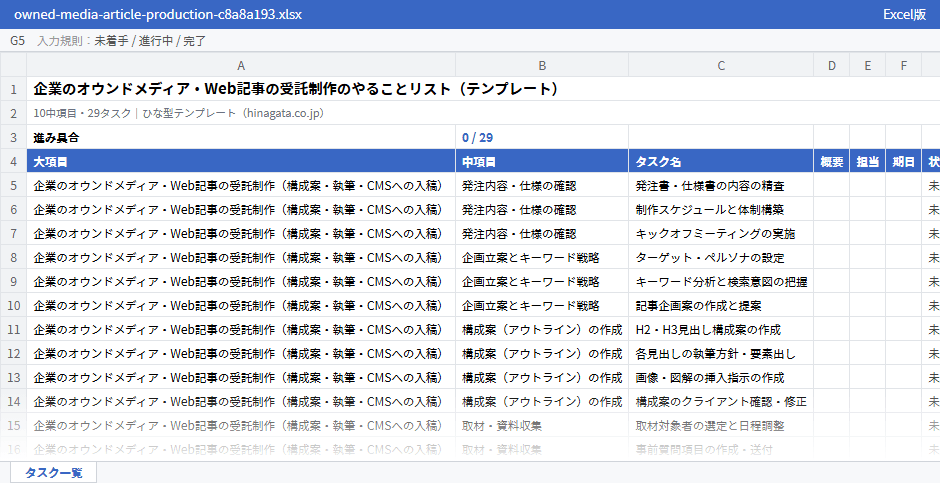Viewport: 940px width, 483px height.
Task: Select column B header
Action: [x=542, y=65]
